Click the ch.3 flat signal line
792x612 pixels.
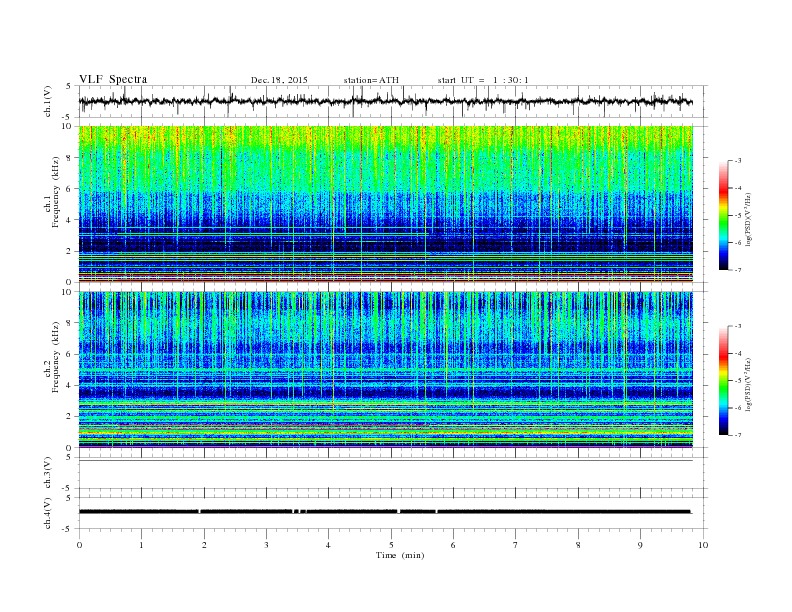(386, 461)
